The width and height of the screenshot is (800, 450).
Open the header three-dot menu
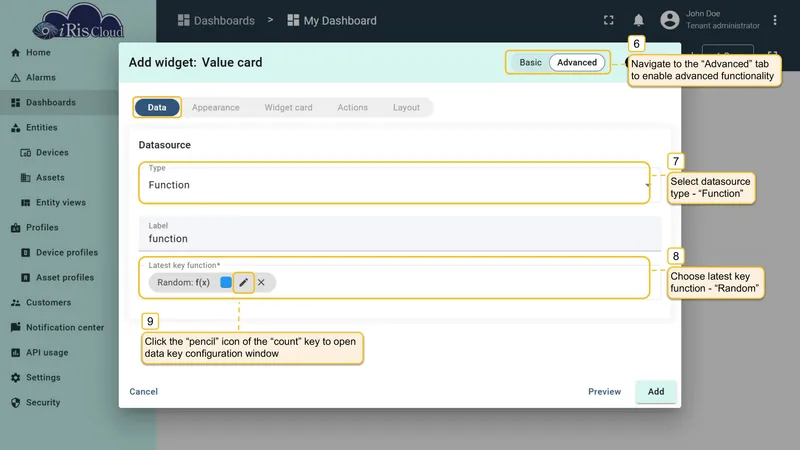pos(774,20)
